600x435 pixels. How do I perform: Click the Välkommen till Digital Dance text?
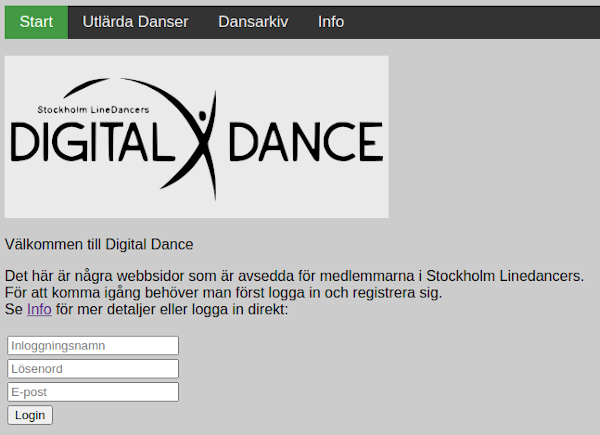coord(99,244)
